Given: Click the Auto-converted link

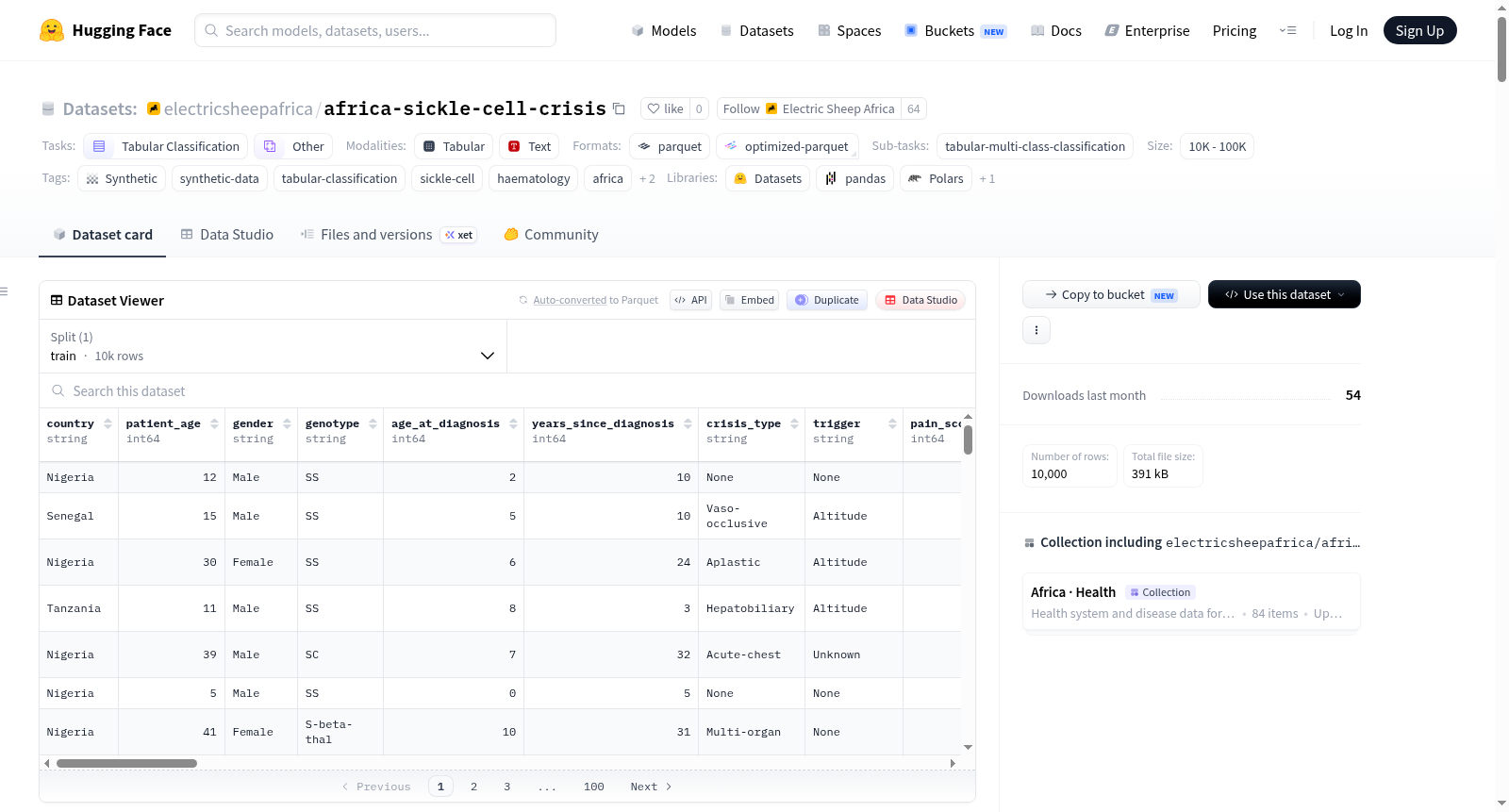Looking at the screenshot, I should (570, 300).
